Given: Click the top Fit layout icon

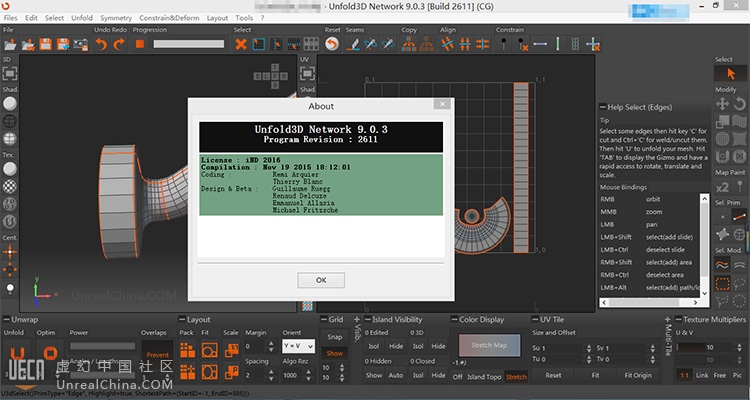Looking at the screenshot, I should [210, 350].
